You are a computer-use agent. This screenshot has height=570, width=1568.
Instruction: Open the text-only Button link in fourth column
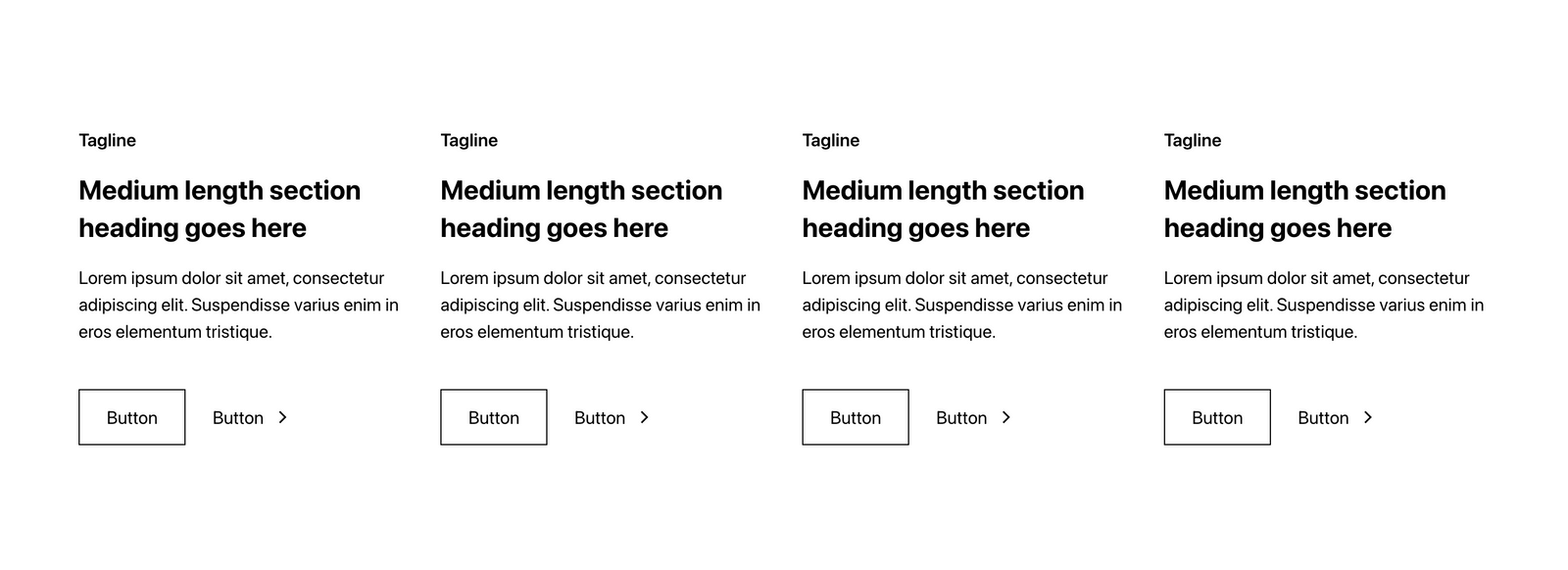click(1323, 418)
